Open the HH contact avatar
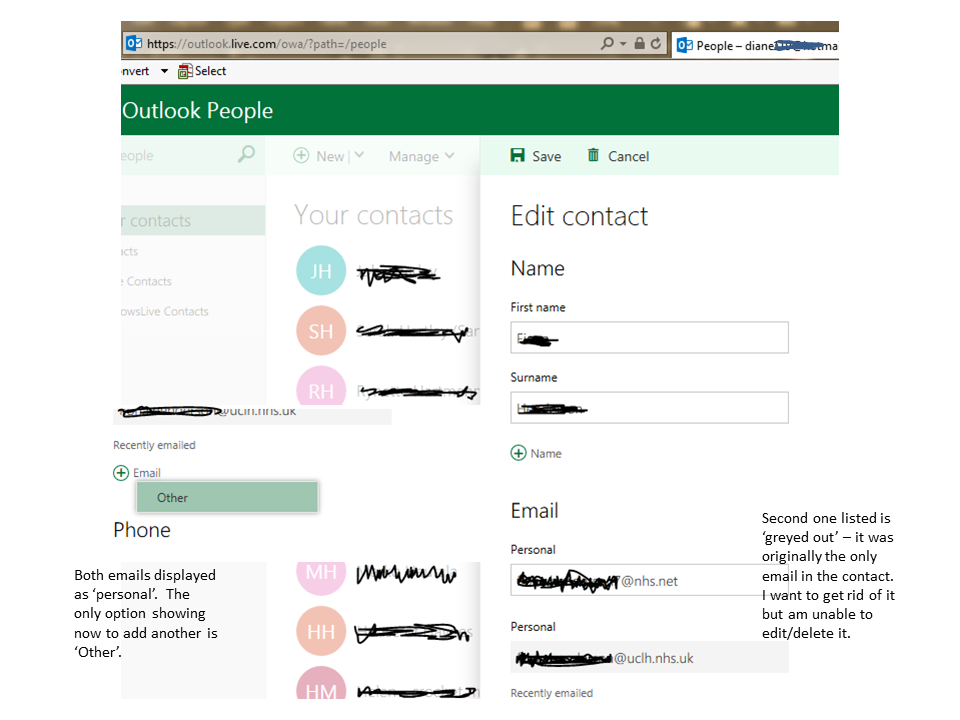The width and height of the screenshot is (960, 720). (x=321, y=631)
